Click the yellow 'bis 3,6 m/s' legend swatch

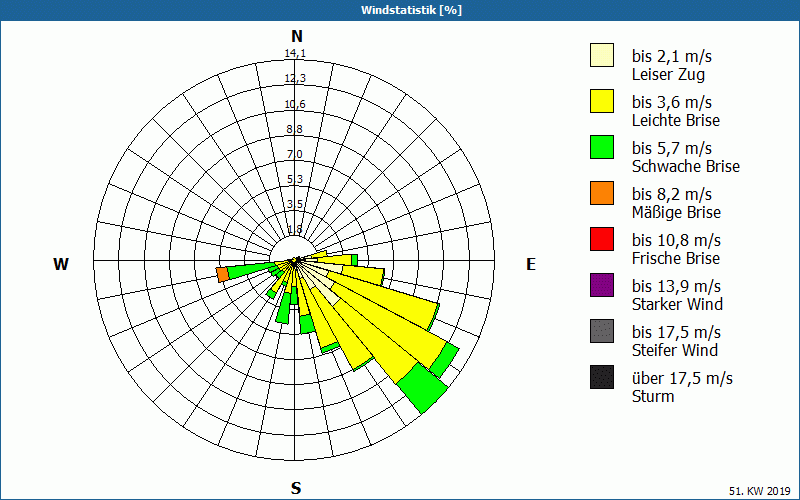(602, 101)
